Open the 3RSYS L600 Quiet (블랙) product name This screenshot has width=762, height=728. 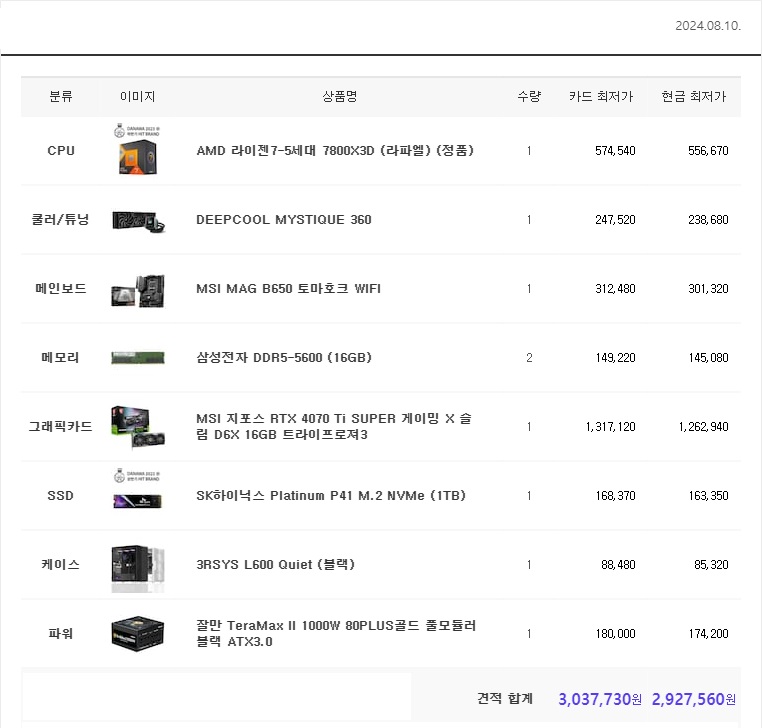[276, 565]
